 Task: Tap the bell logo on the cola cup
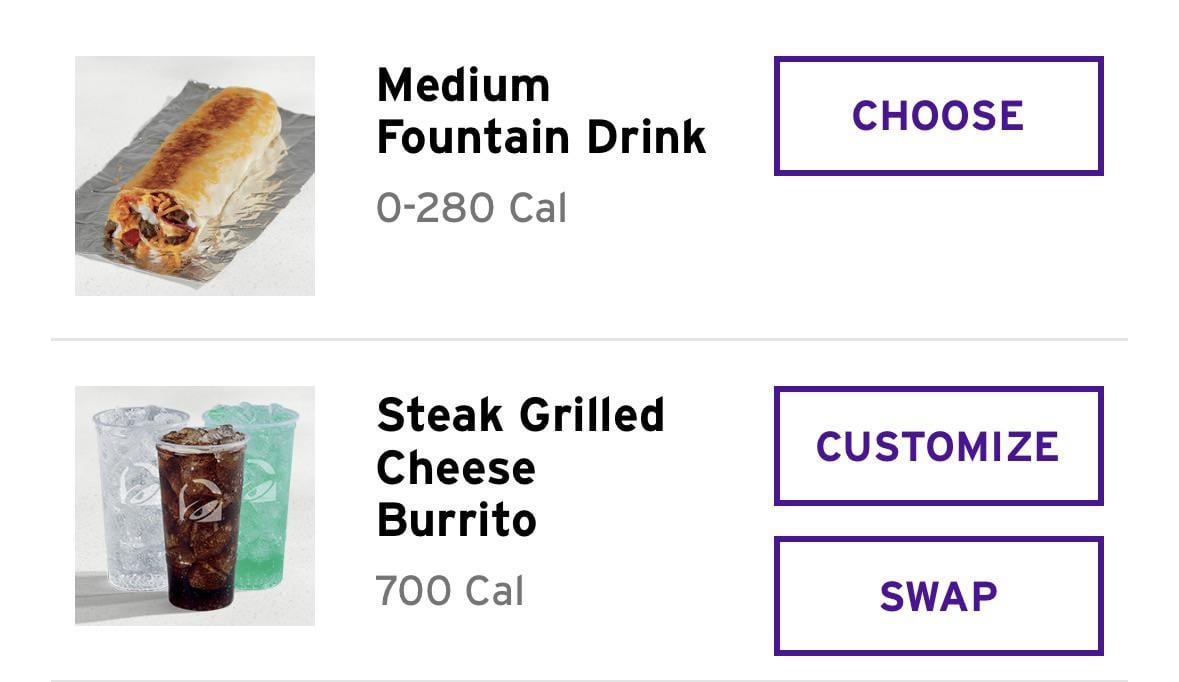coord(199,501)
